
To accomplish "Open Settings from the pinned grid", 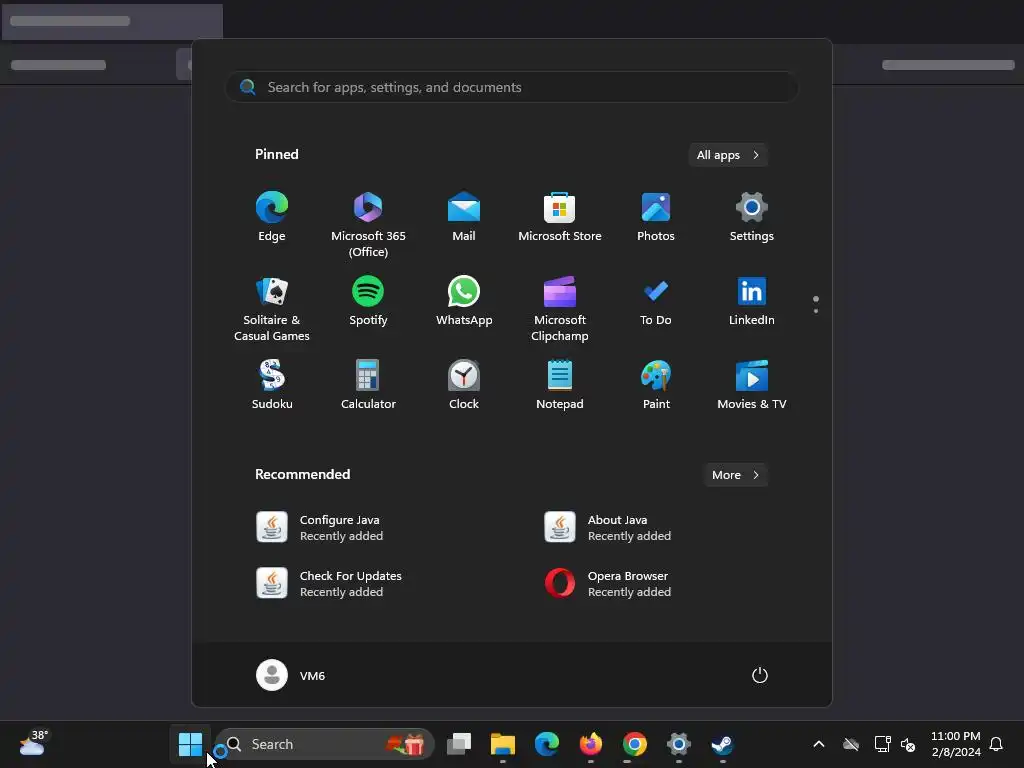I will (x=752, y=217).
